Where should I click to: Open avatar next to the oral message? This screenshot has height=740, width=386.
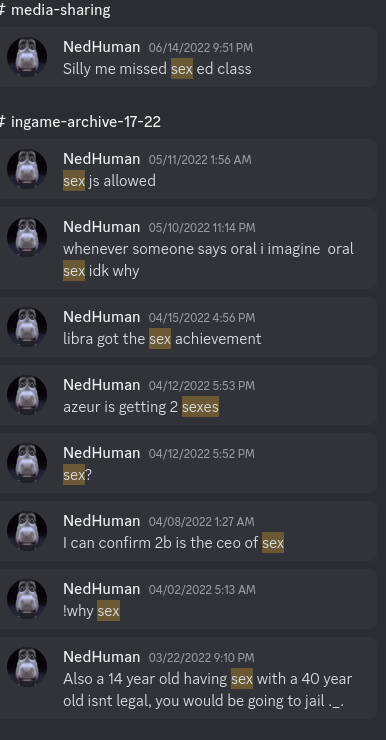[27, 237]
